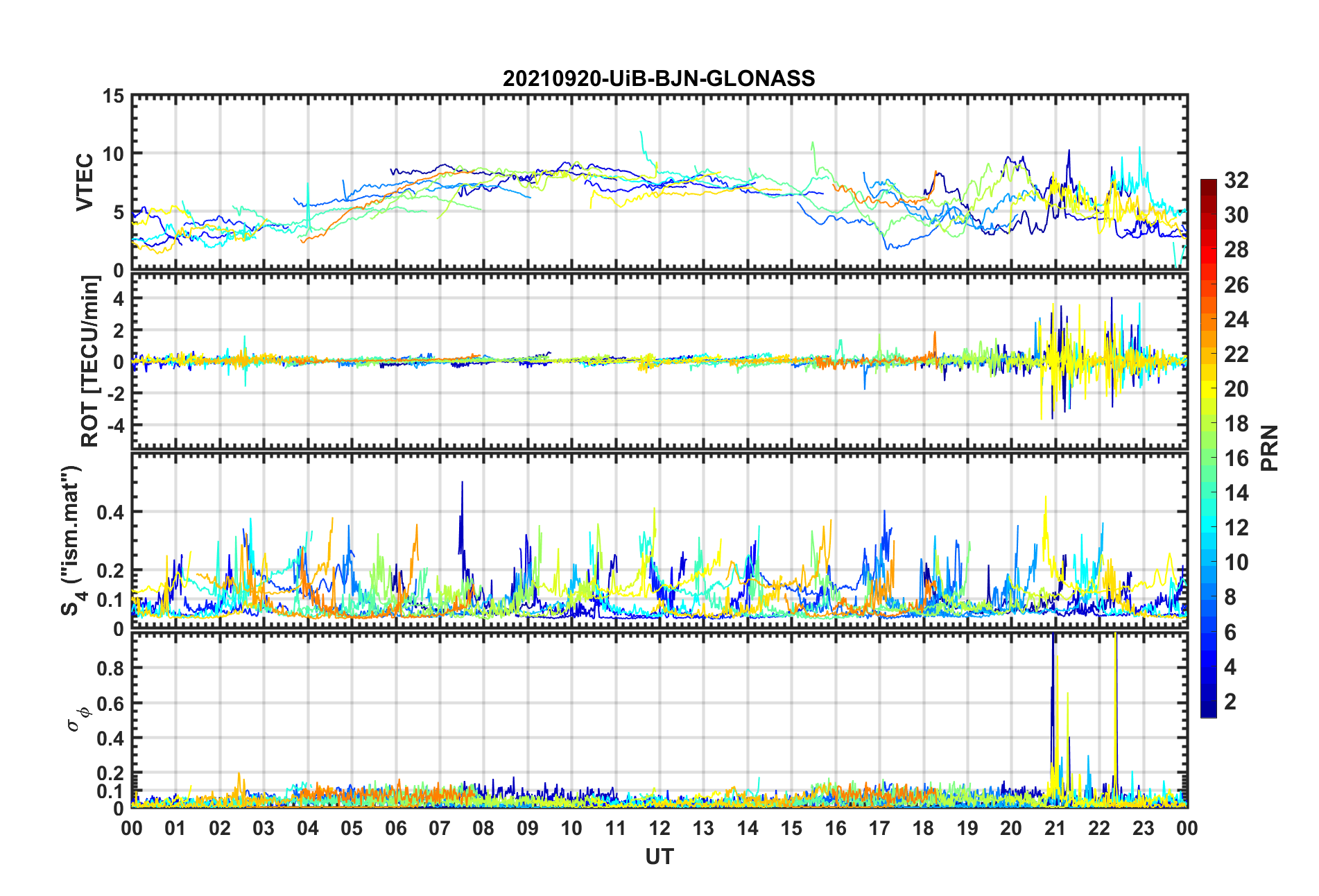
Task: Click the "PRN" colorbar label
Action: (1269, 448)
